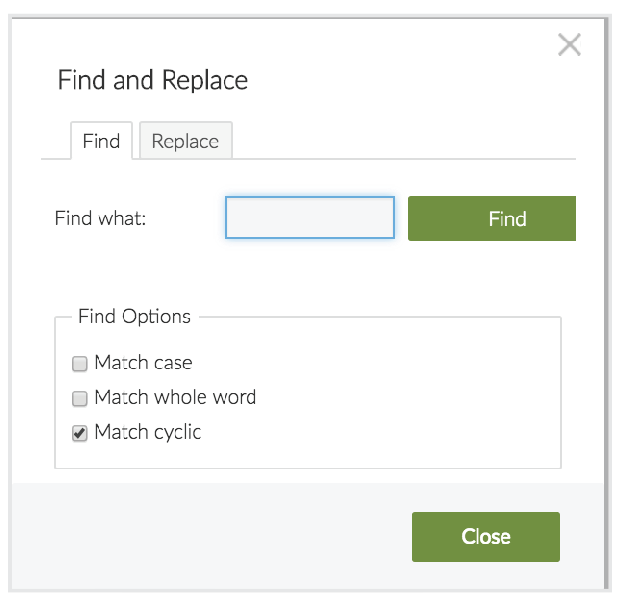Tick the Match whole word checkbox
Image resolution: width=618 pixels, height=602 pixels.
point(80,399)
